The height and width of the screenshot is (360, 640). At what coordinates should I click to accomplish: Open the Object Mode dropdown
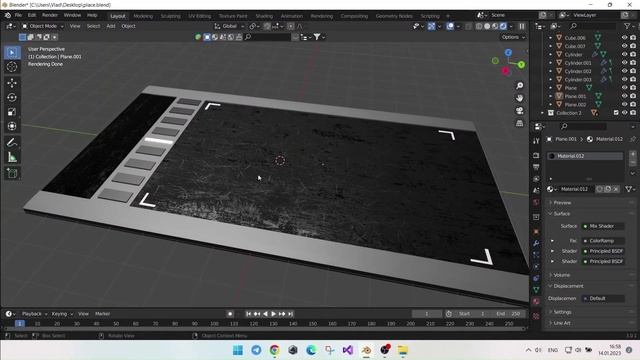pyautogui.click(x=43, y=26)
